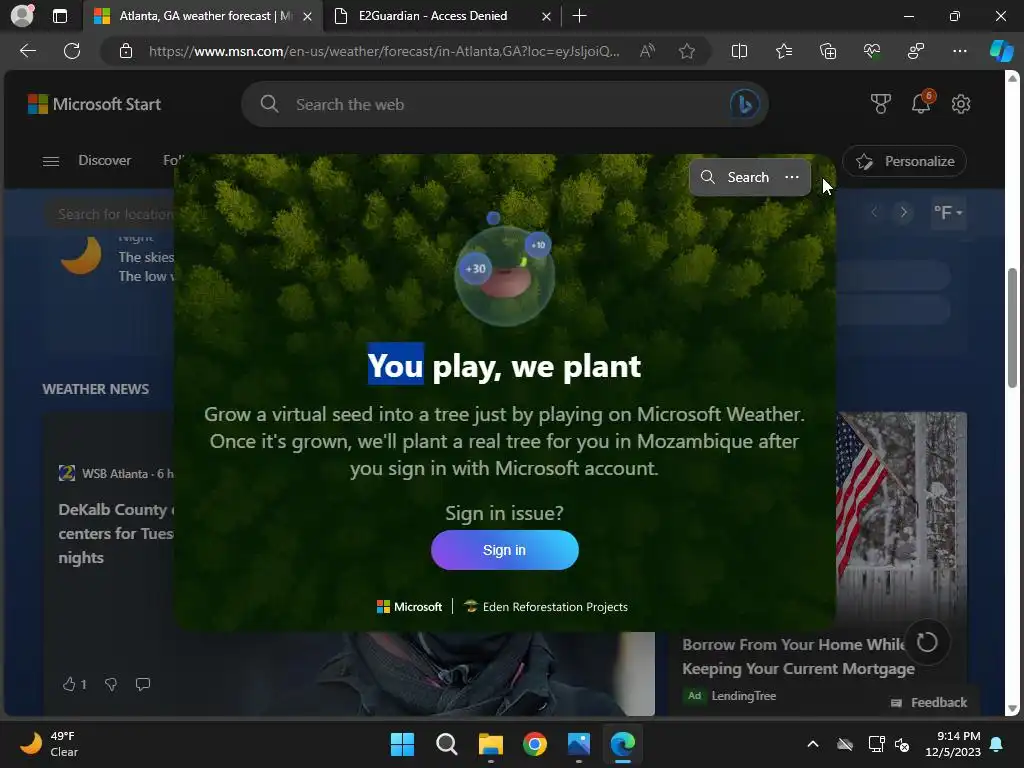
Task: Click the Edge profile avatar icon
Action: coord(22,16)
